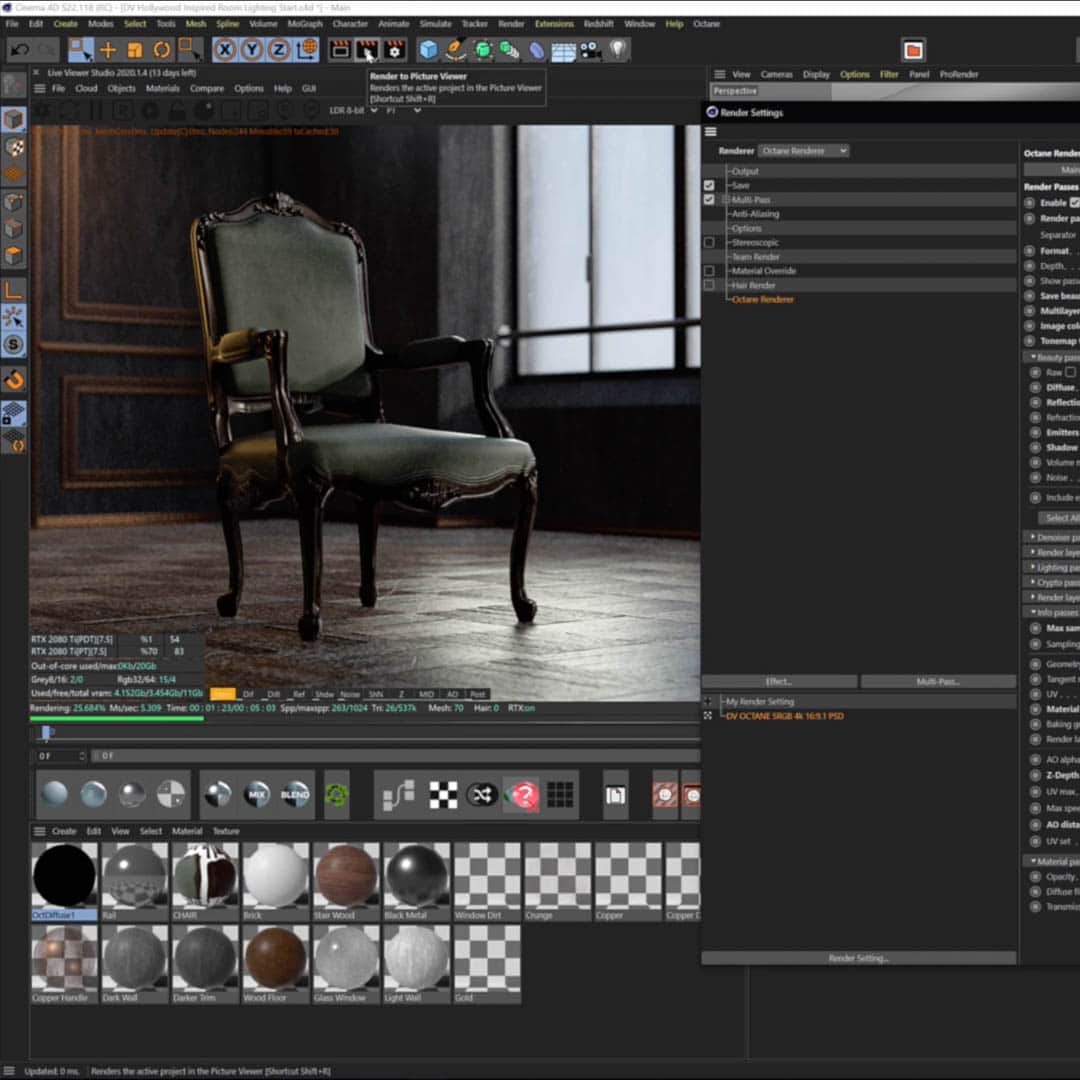The image size is (1080, 1080).
Task: Select the Rotate tool
Action: click(x=162, y=50)
